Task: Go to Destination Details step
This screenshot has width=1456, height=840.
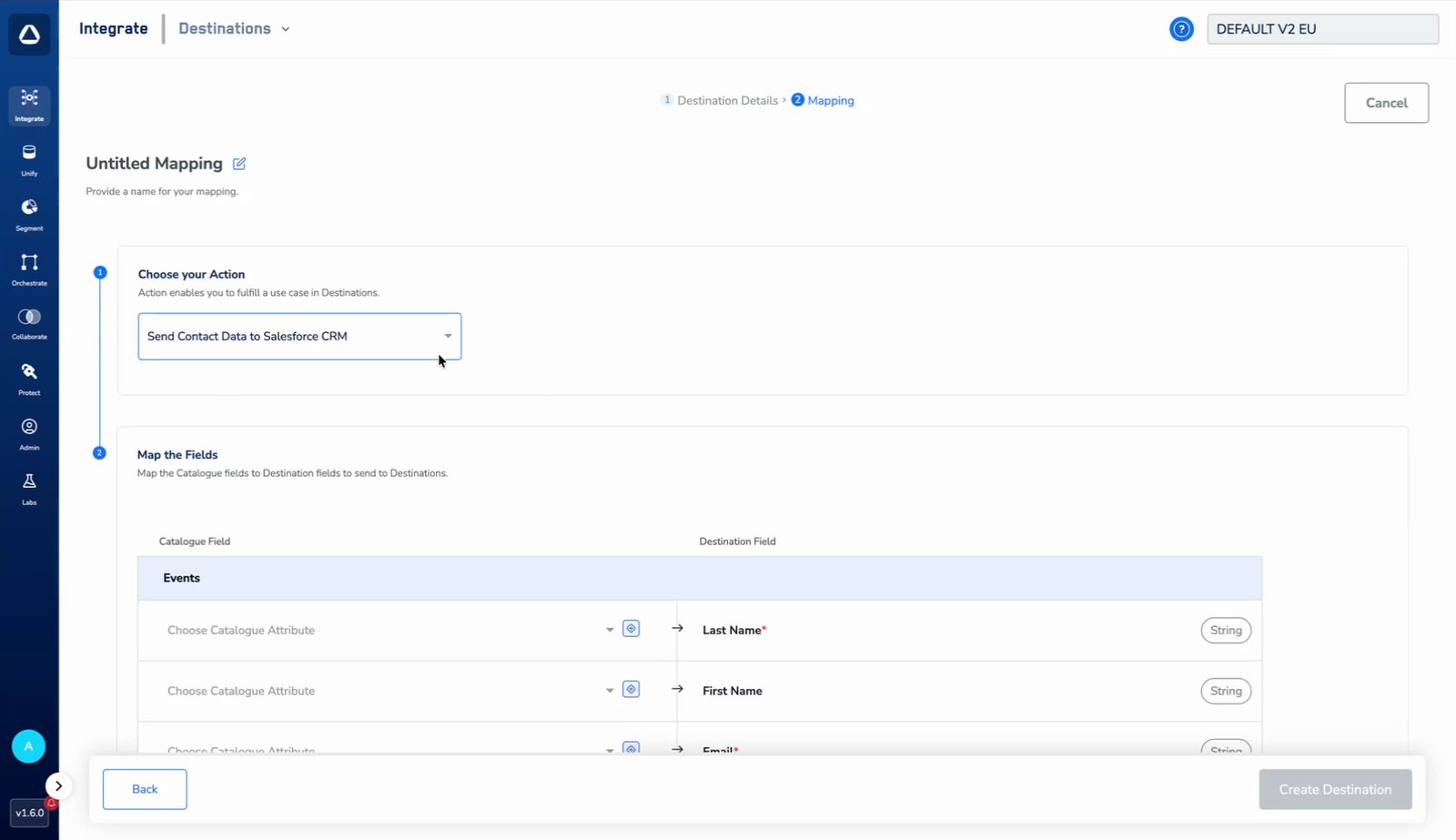Action: tap(720, 100)
